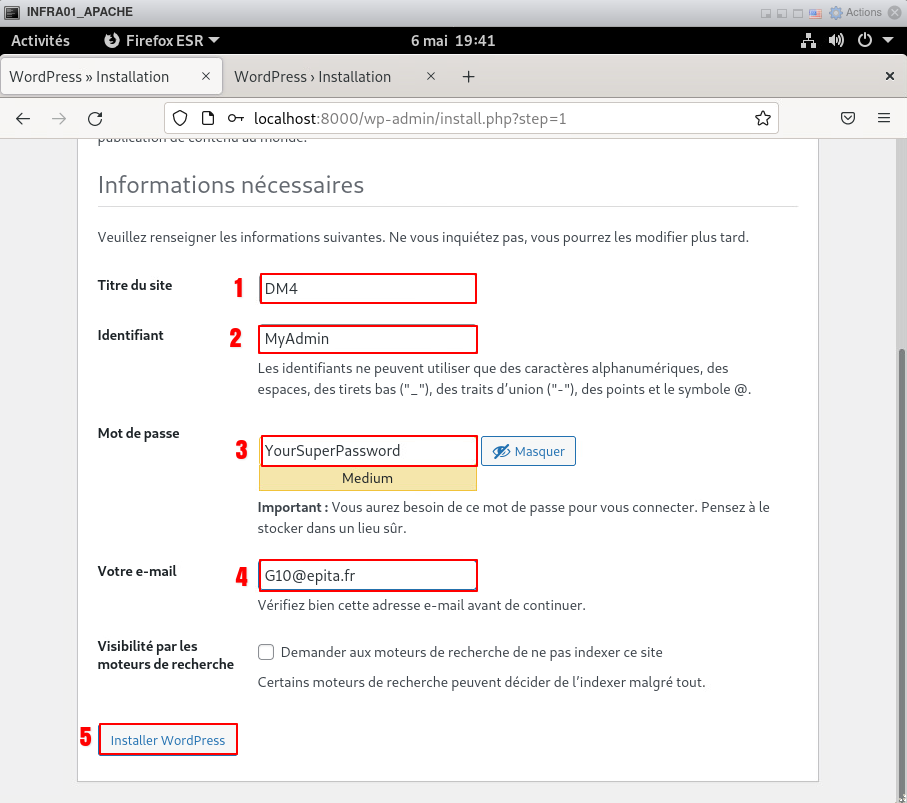The height and width of the screenshot is (803, 907).
Task: Click the Titre du site input field
Action: pos(367,288)
